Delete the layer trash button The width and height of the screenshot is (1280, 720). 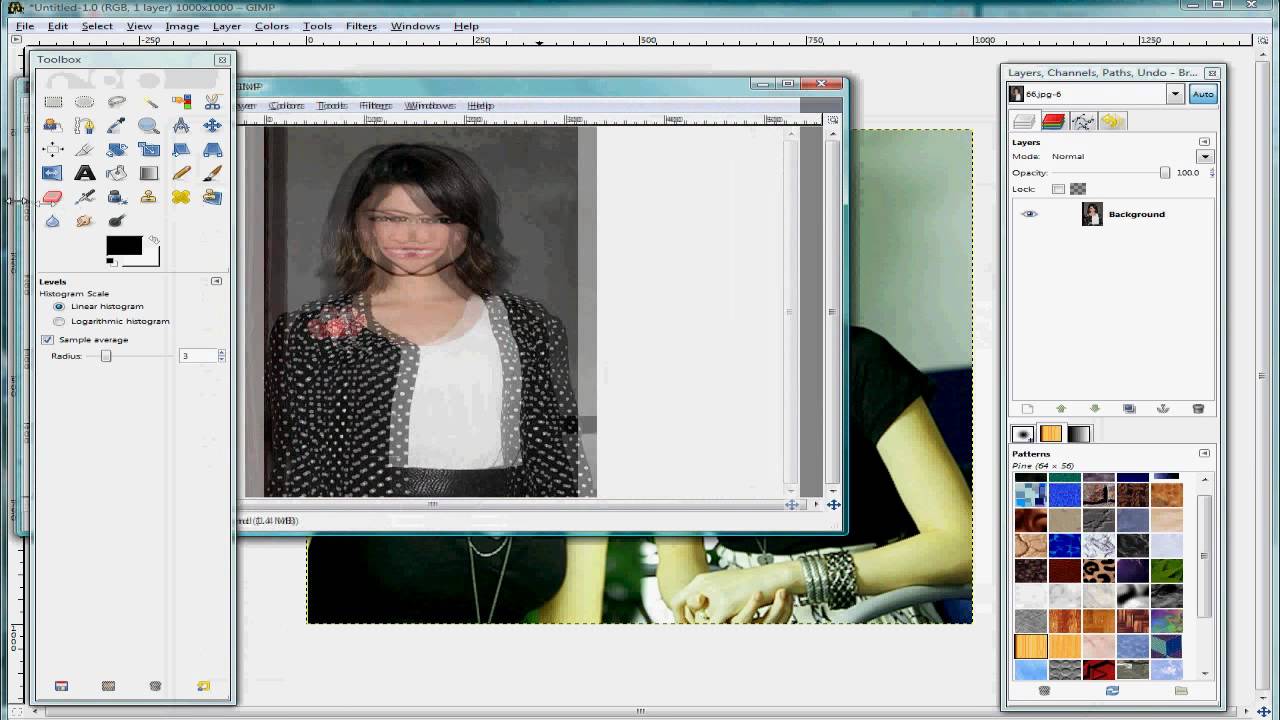point(1198,409)
